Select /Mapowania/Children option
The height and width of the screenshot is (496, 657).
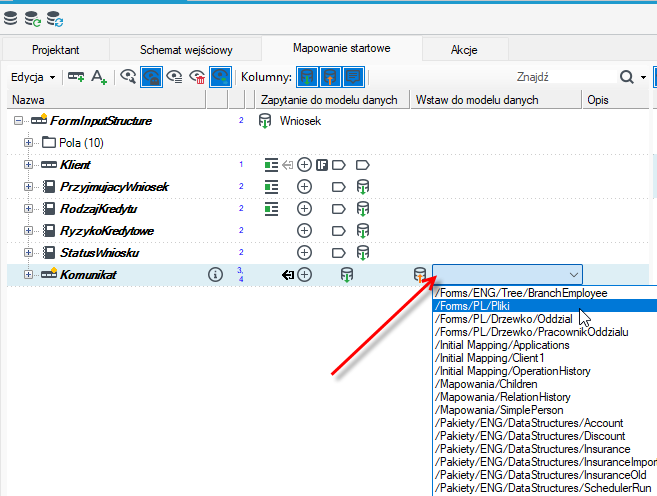click(x=486, y=384)
